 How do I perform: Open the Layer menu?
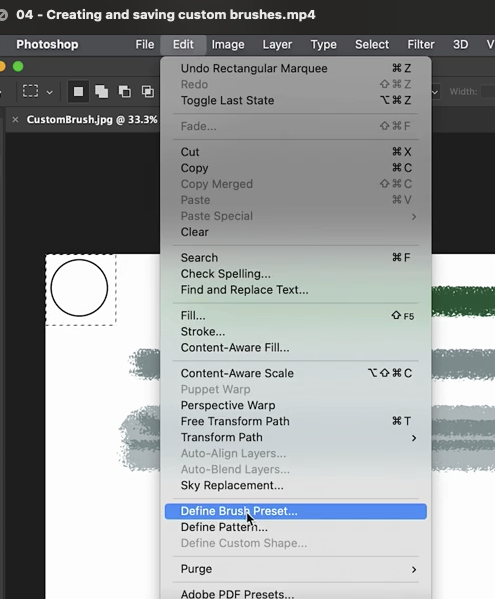[x=277, y=44]
